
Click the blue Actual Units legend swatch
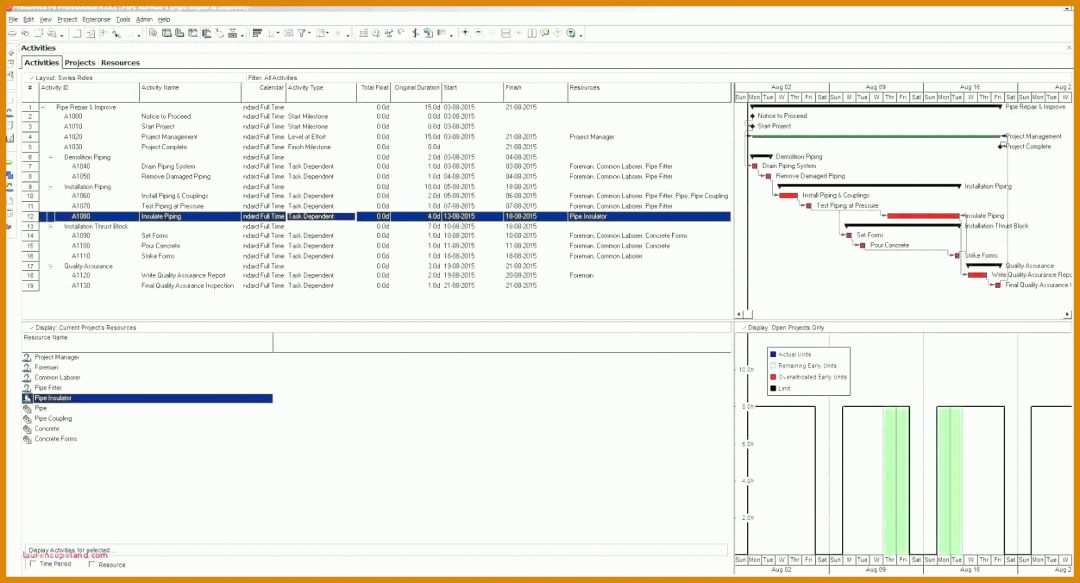[x=773, y=354]
